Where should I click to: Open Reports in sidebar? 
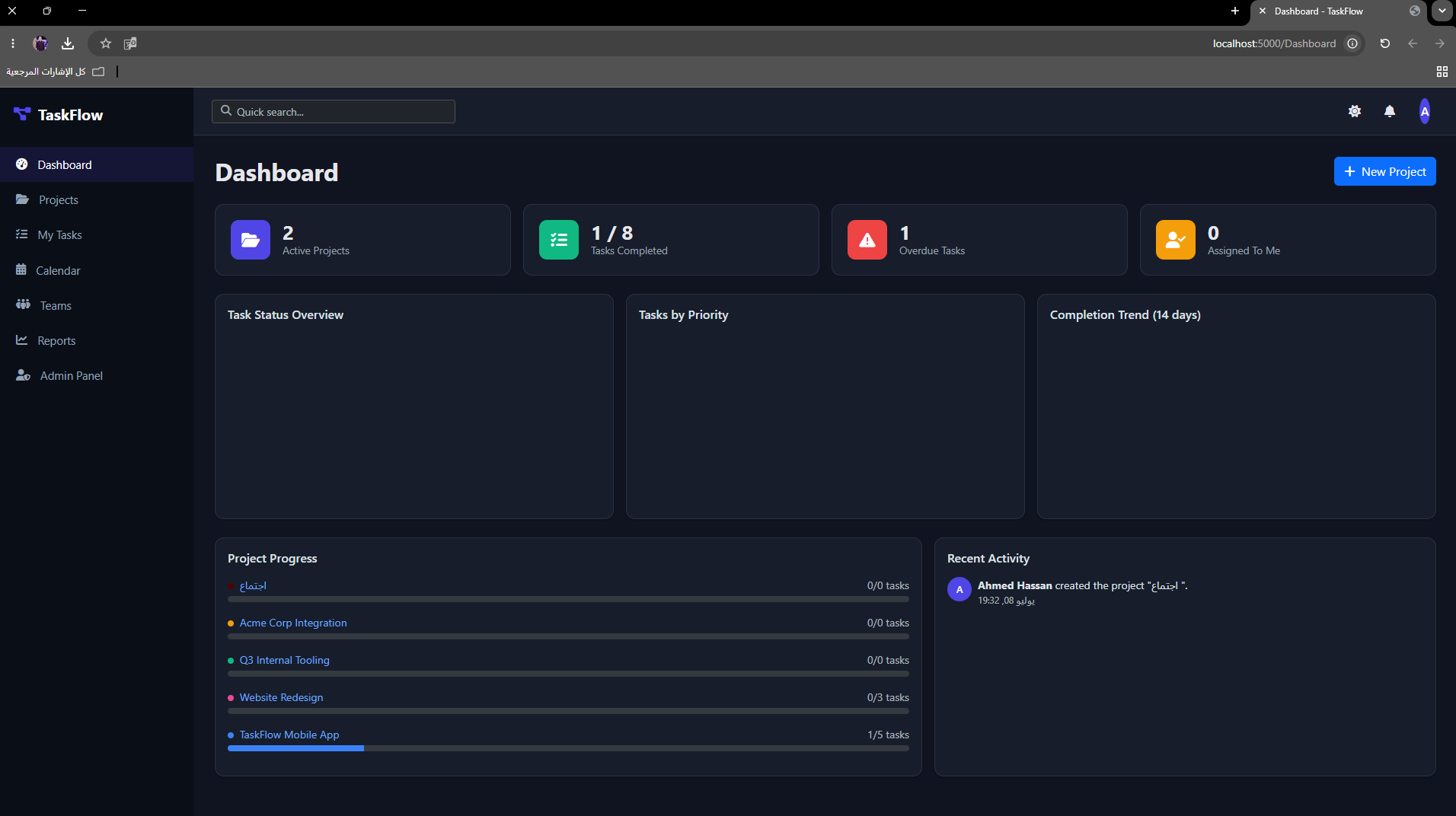[97, 340]
